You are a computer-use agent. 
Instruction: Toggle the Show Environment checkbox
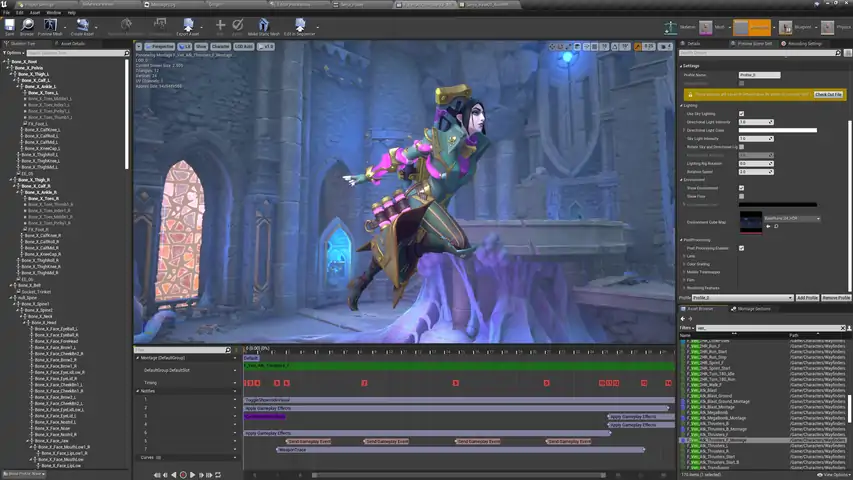(x=741, y=187)
